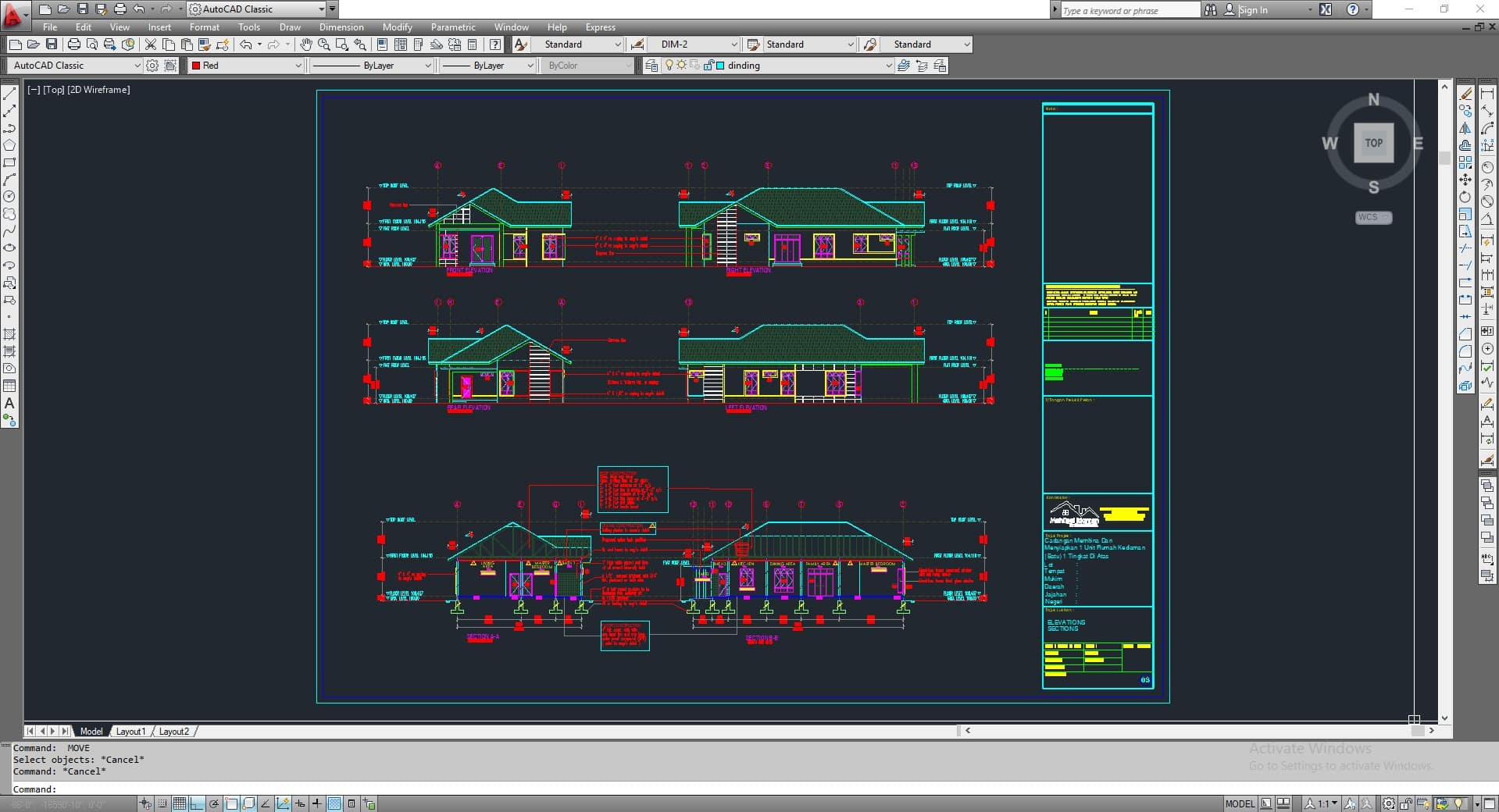Open the Dimension menu
The height and width of the screenshot is (812, 1499).
click(x=341, y=27)
